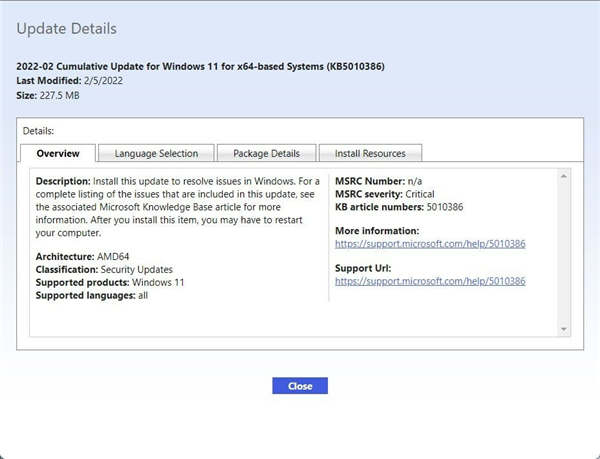Click the Classification Security Updates line
Viewport: 600px width, 459px height.
pos(104,270)
